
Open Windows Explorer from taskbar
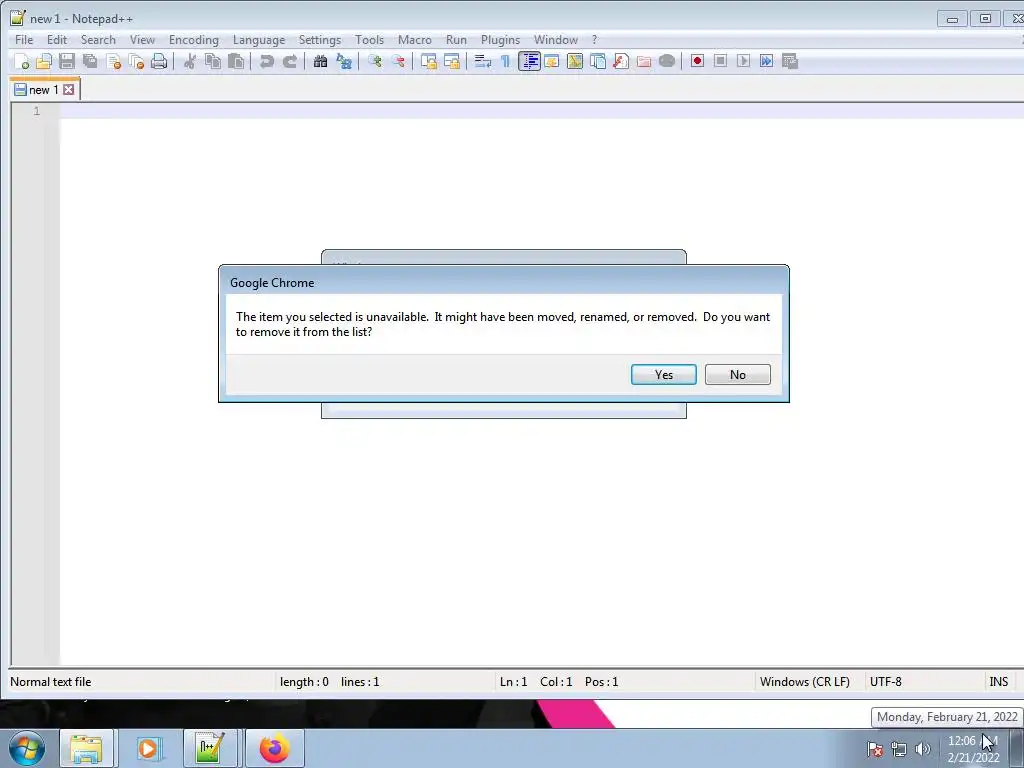click(86, 748)
